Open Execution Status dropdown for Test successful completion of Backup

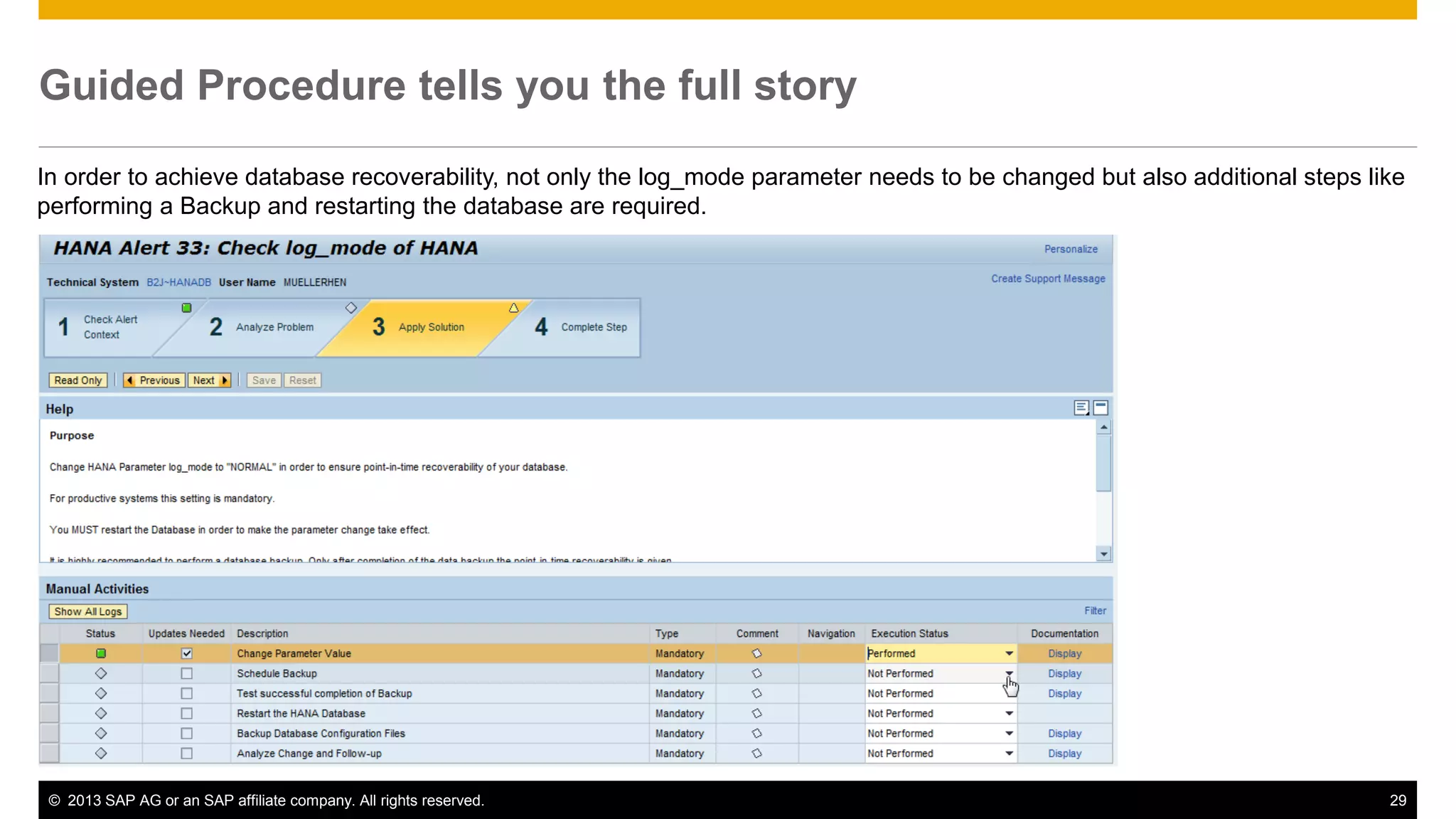coord(1009,693)
